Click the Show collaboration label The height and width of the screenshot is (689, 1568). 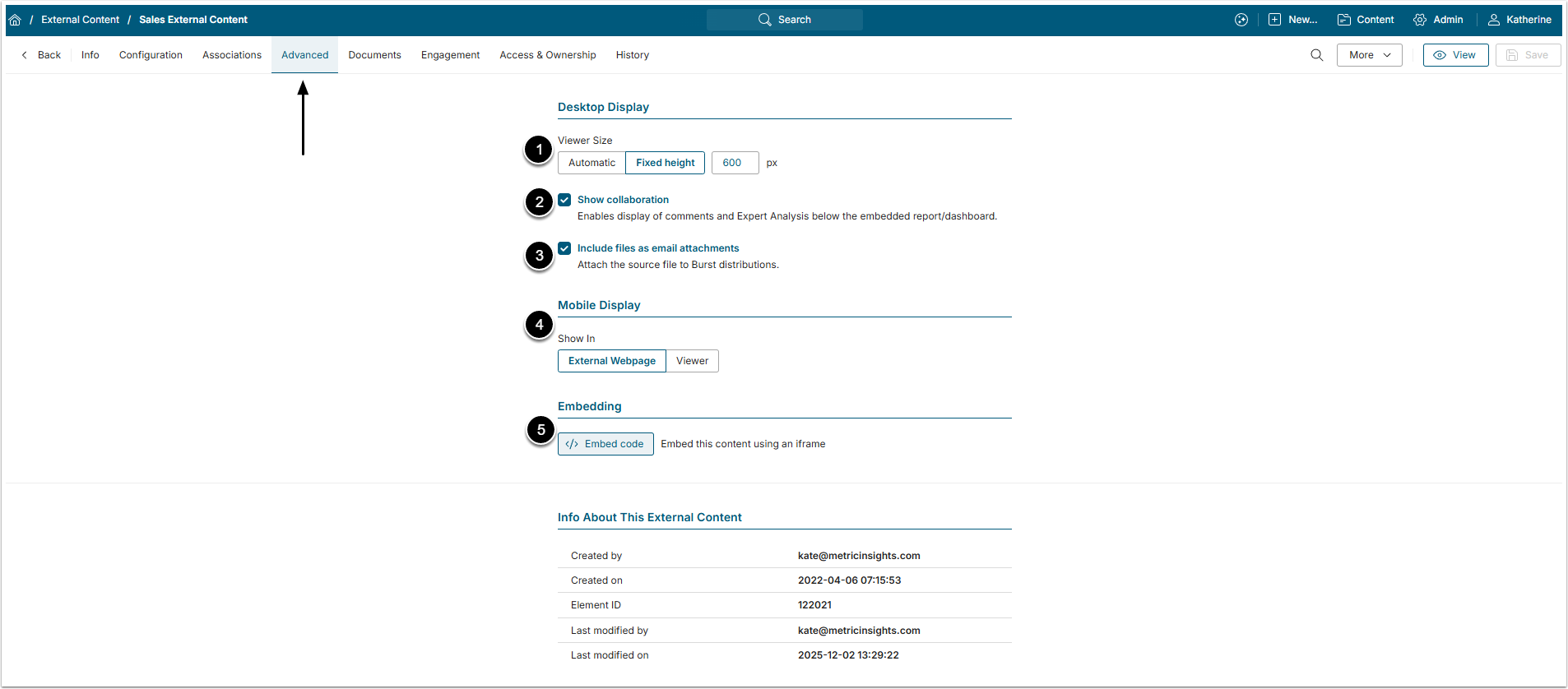[623, 200]
